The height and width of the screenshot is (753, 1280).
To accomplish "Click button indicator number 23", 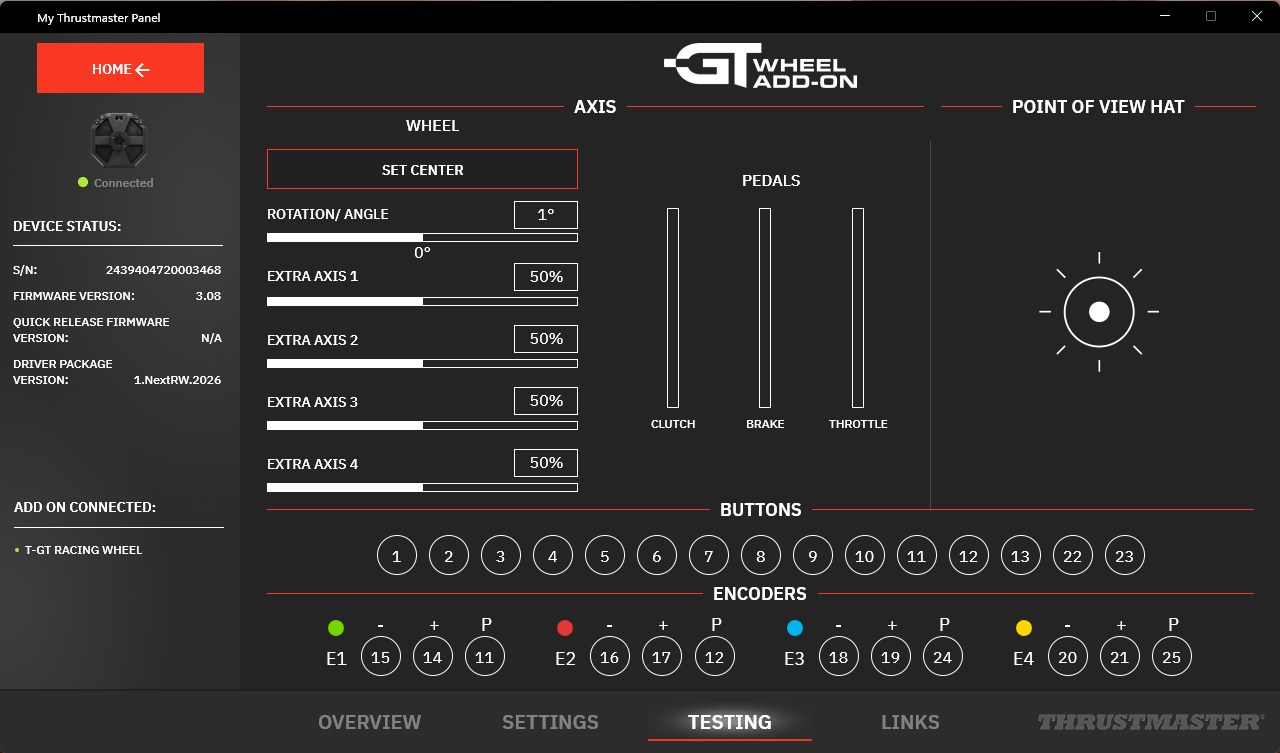I will point(1125,556).
